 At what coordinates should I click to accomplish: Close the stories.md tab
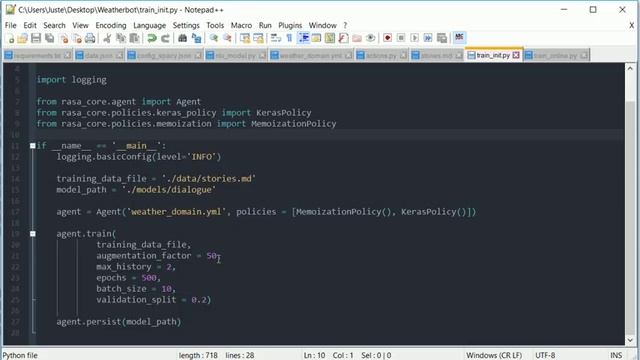point(459,55)
